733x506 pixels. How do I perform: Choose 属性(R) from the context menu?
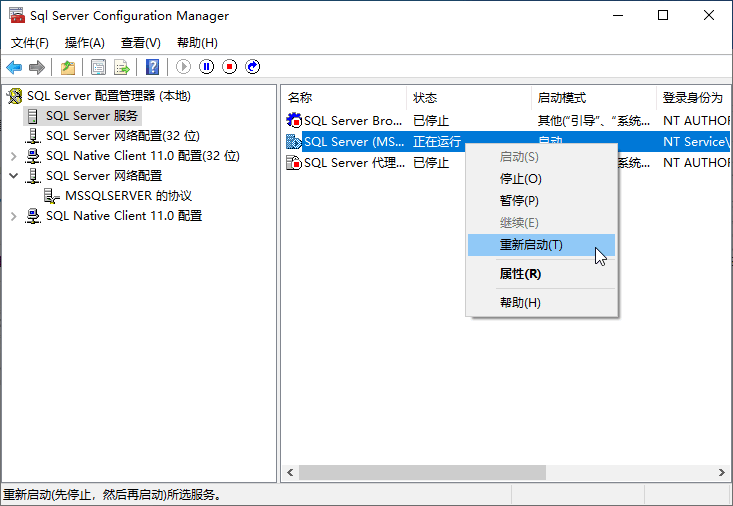541,274
